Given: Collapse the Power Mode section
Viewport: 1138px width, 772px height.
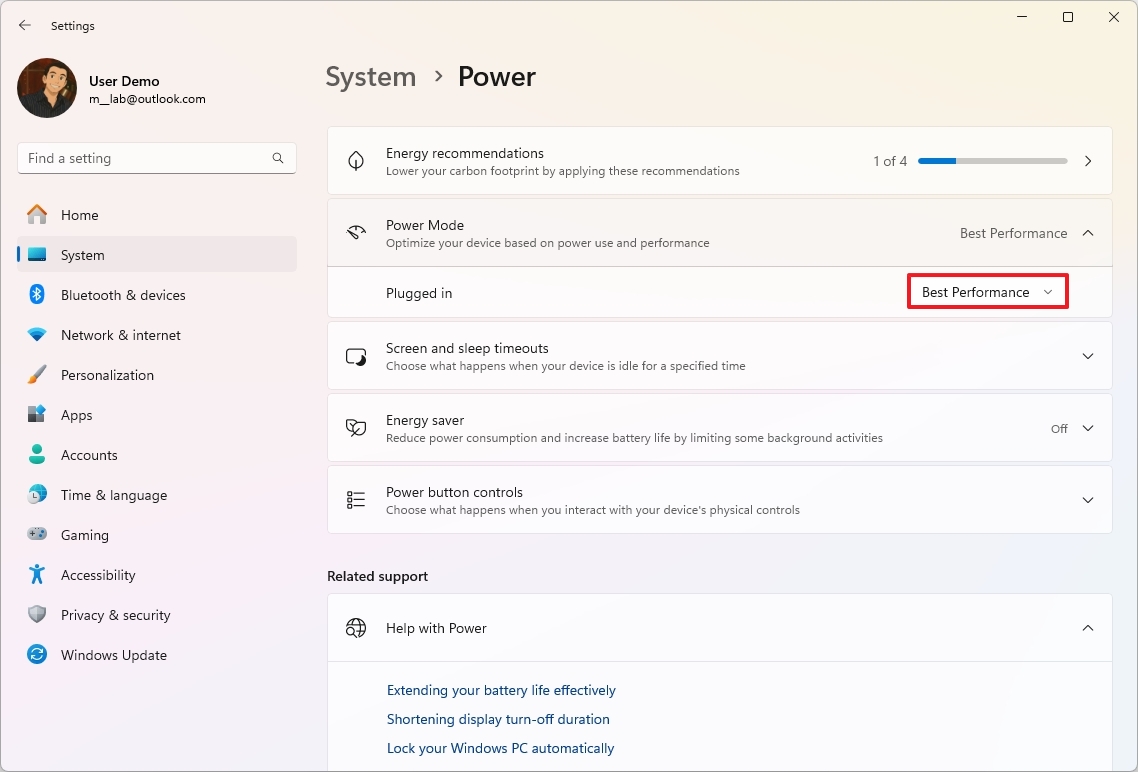Looking at the screenshot, I should 1088,232.
